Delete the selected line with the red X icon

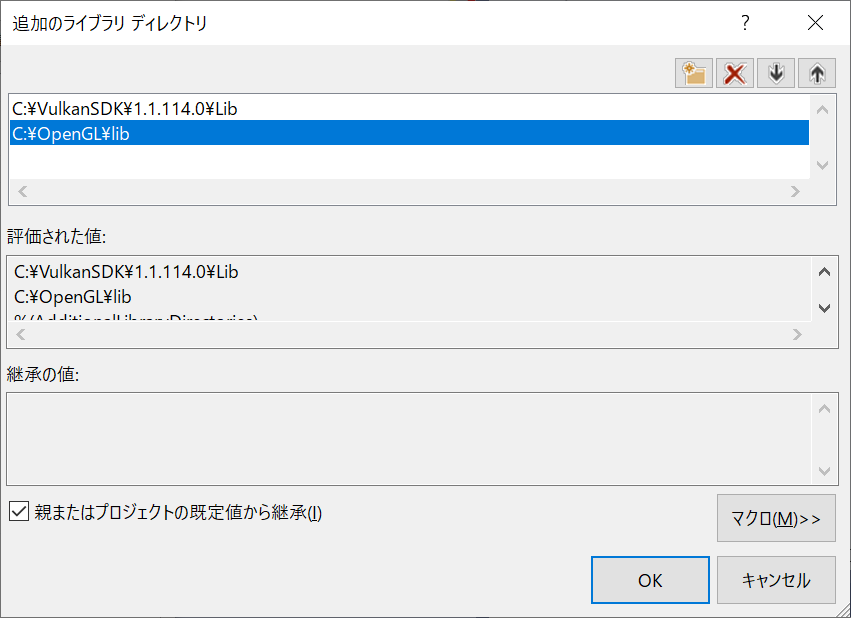[x=735, y=73]
